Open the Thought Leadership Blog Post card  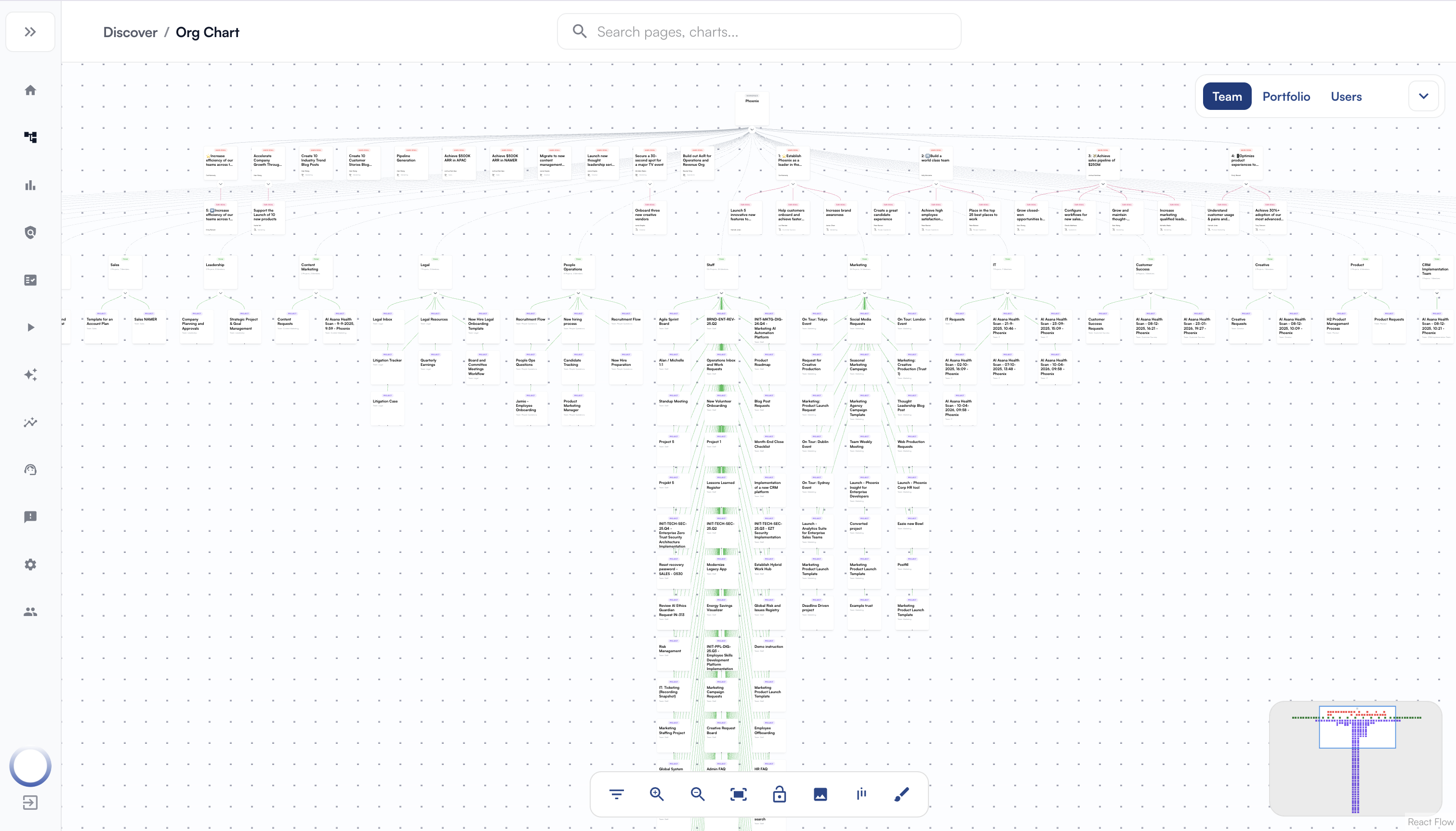pyautogui.click(x=912, y=409)
